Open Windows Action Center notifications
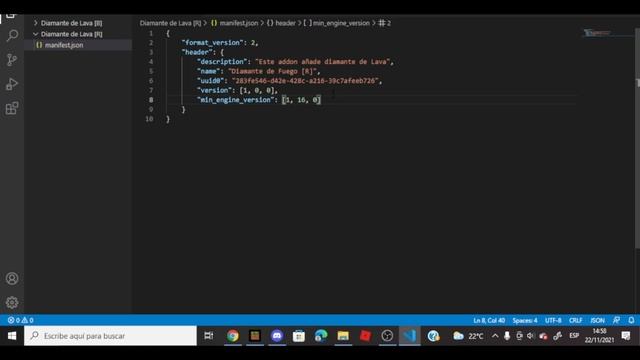This screenshot has height=360, width=640. tap(626, 336)
